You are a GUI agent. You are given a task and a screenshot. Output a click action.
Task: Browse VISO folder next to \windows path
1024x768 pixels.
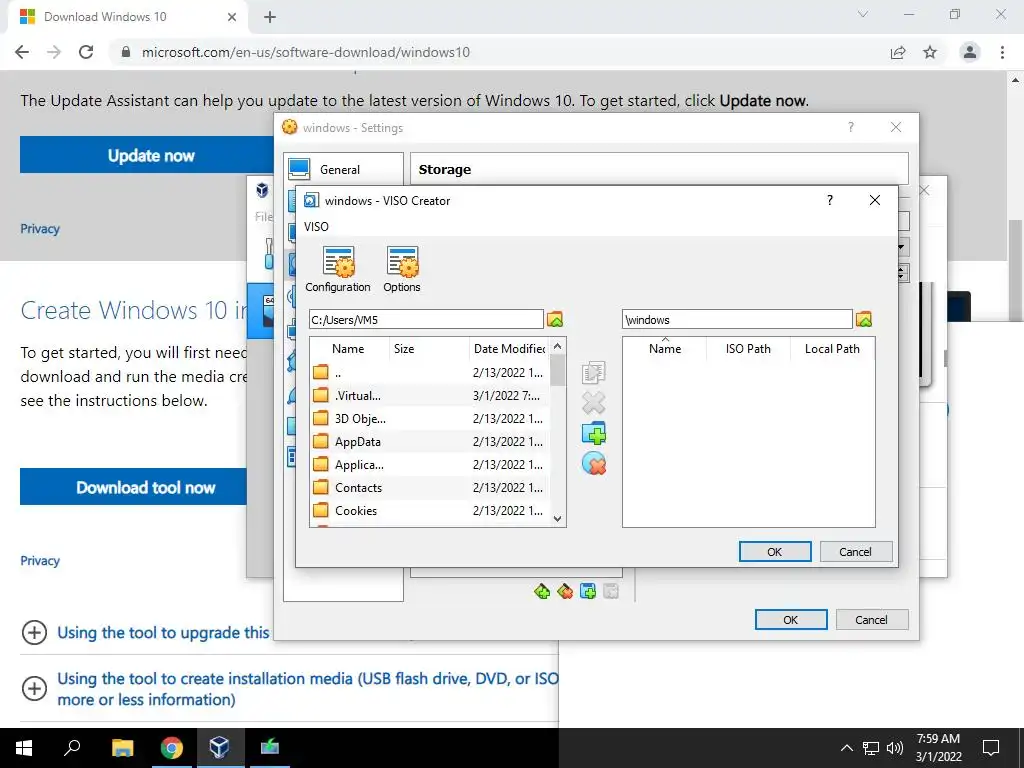coord(863,319)
